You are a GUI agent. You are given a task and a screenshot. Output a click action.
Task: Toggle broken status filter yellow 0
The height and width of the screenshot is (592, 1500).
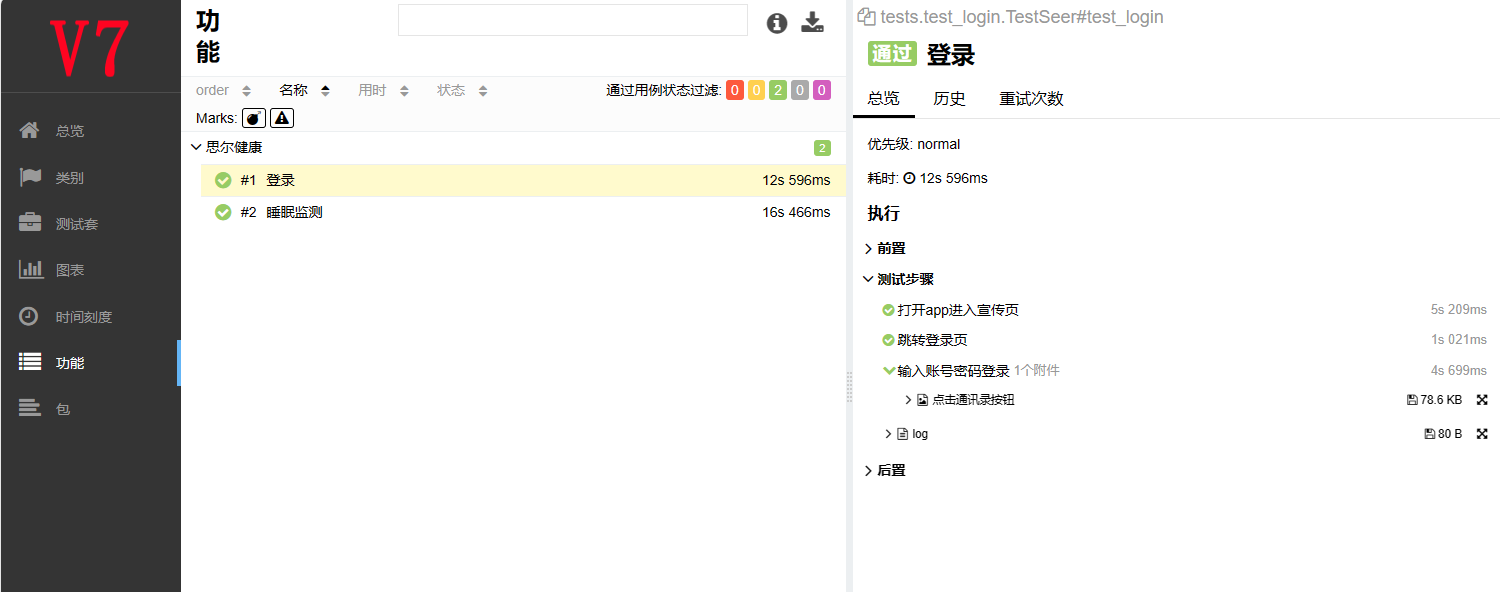756,90
